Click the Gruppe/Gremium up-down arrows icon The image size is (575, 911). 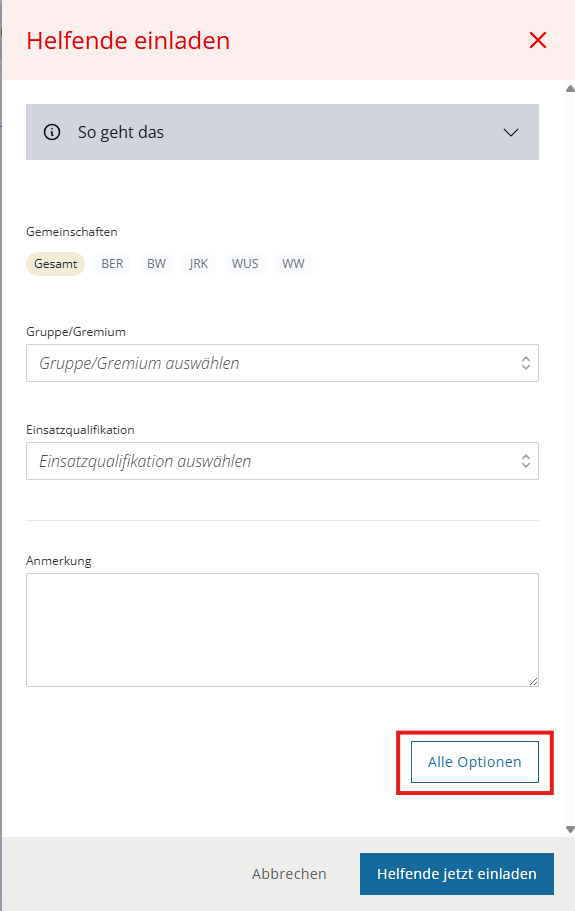click(526, 363)
